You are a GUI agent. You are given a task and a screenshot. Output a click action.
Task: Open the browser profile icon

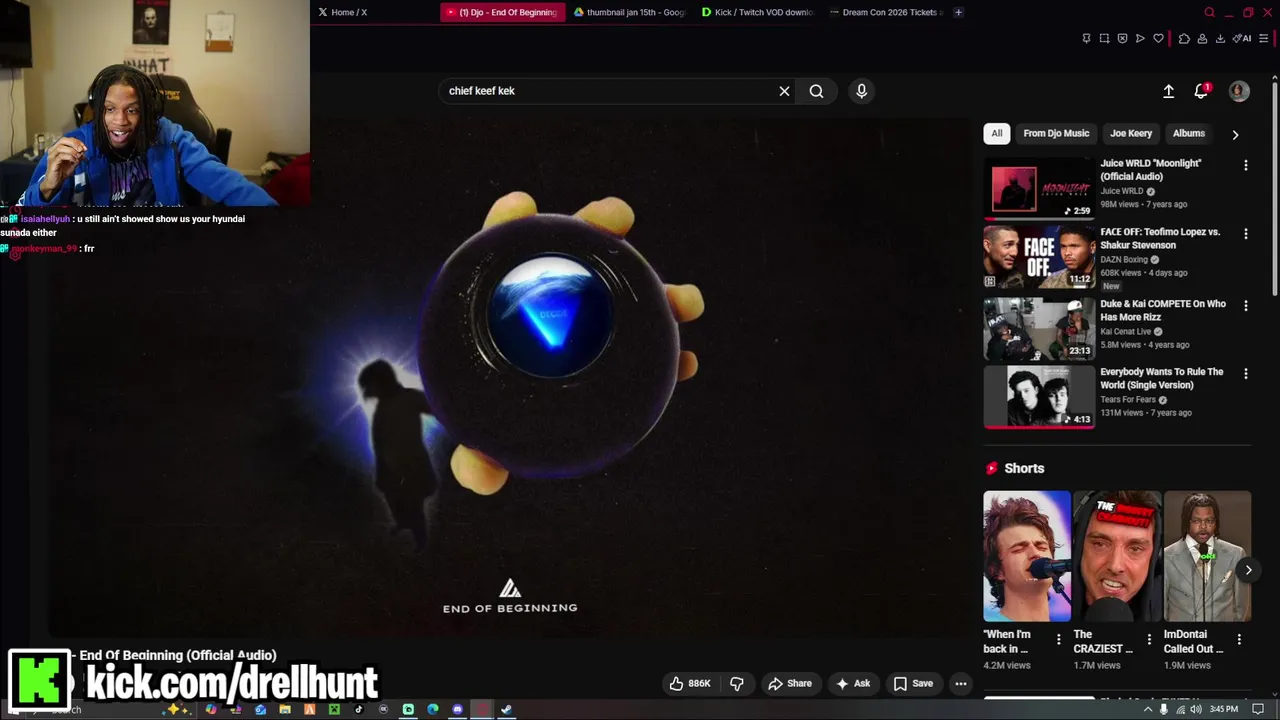(x=1202, y=39)
